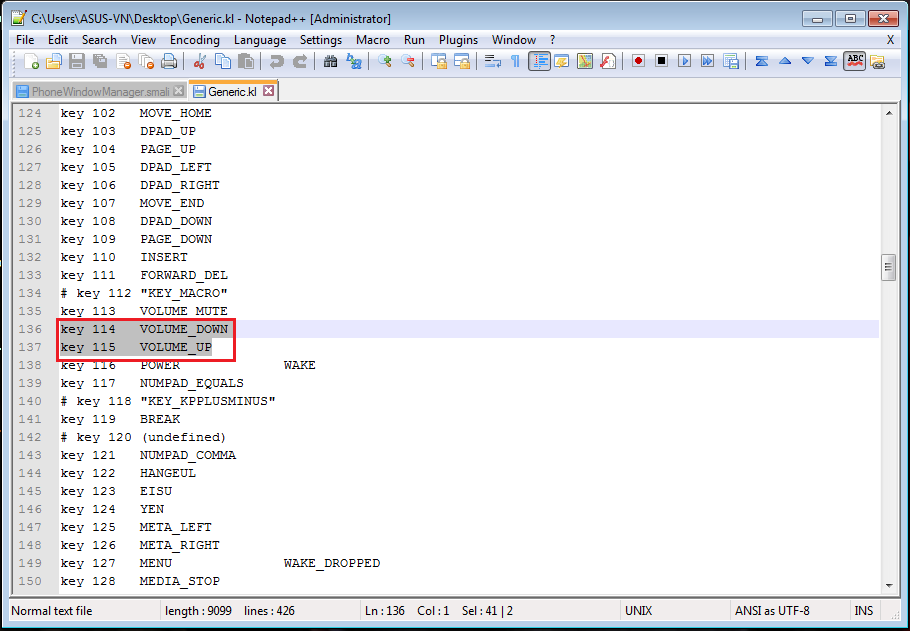Close the PhoneWindowManager.smali tab

click(x=179, y=91)
